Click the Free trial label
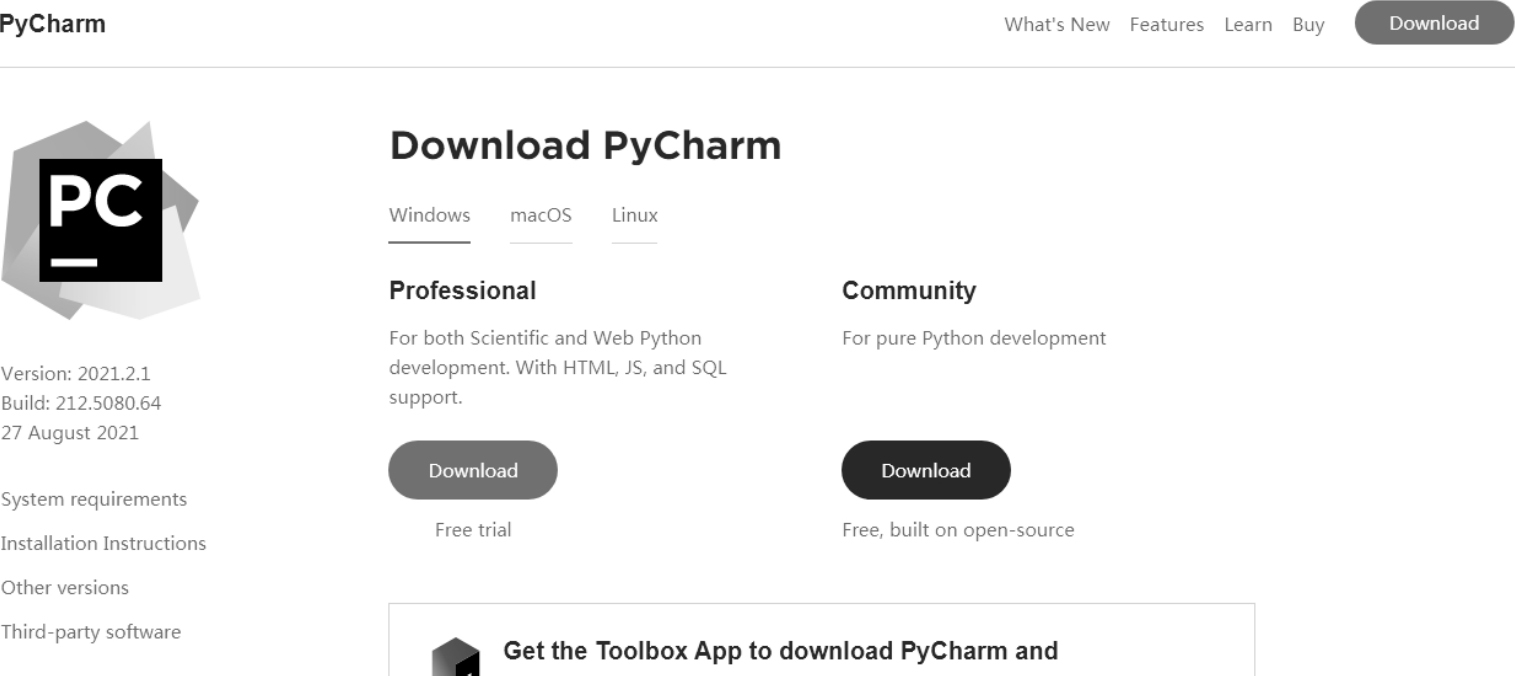Viewport: 1515px width, 676px height. pos(472,530)
